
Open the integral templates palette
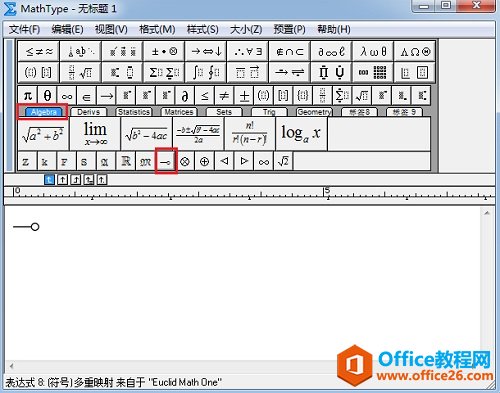coord(206,72)
